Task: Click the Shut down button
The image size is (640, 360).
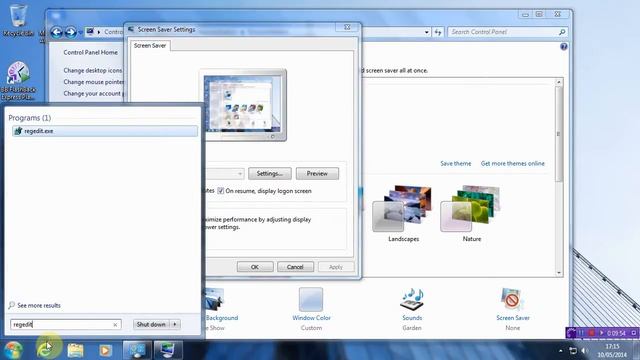Action: [151, 324]
